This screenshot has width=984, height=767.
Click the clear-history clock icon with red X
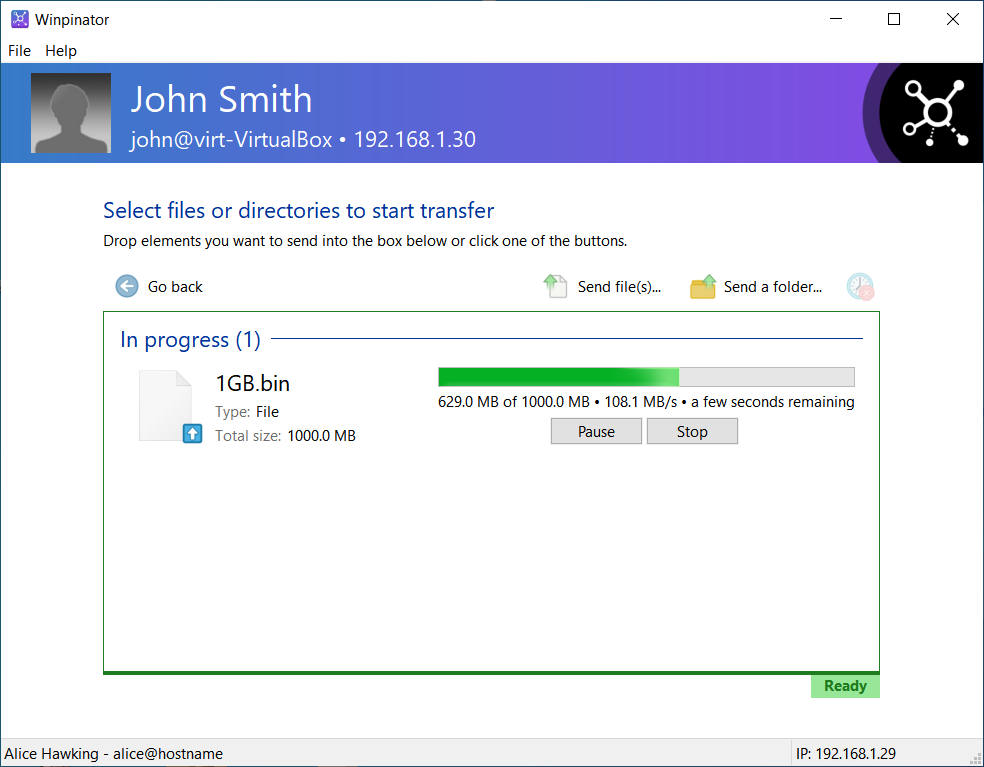(859, 286)
